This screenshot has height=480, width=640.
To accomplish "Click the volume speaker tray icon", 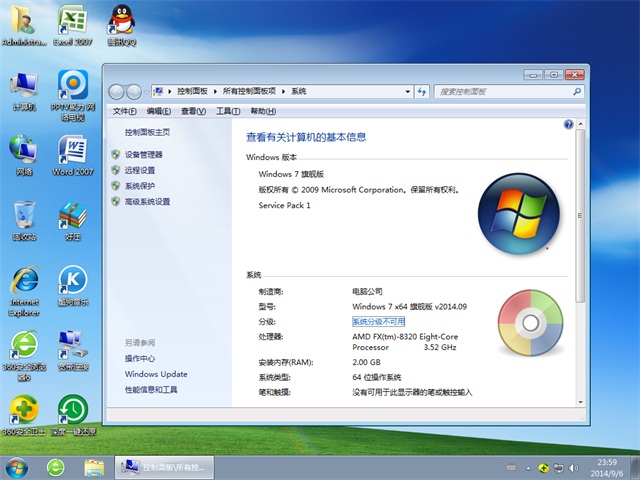I will 573,468.
